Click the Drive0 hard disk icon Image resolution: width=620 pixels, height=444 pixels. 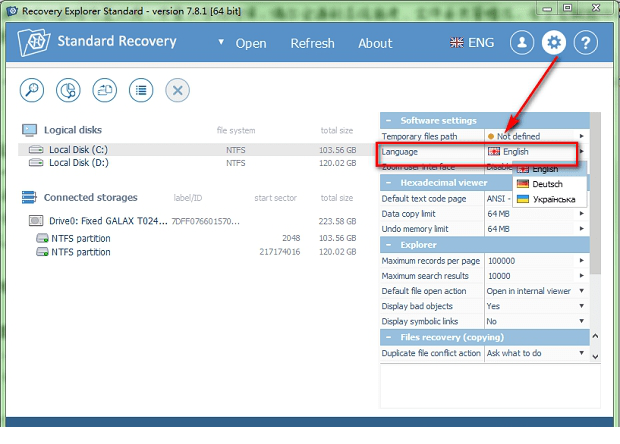click(x=36, y=221)
